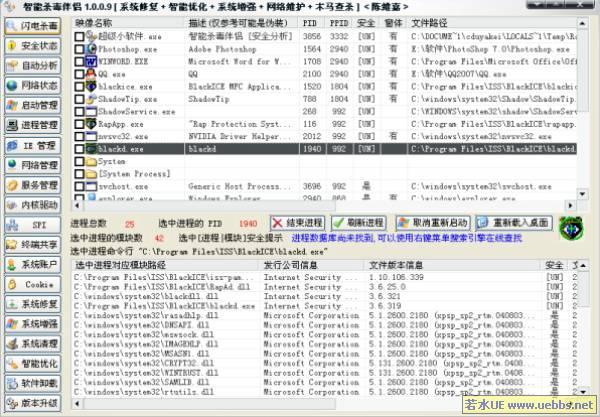Tick the checkbox for nvsvc32.exe
The height and width of the screenshot is (417, 600).
coord(79,137)
